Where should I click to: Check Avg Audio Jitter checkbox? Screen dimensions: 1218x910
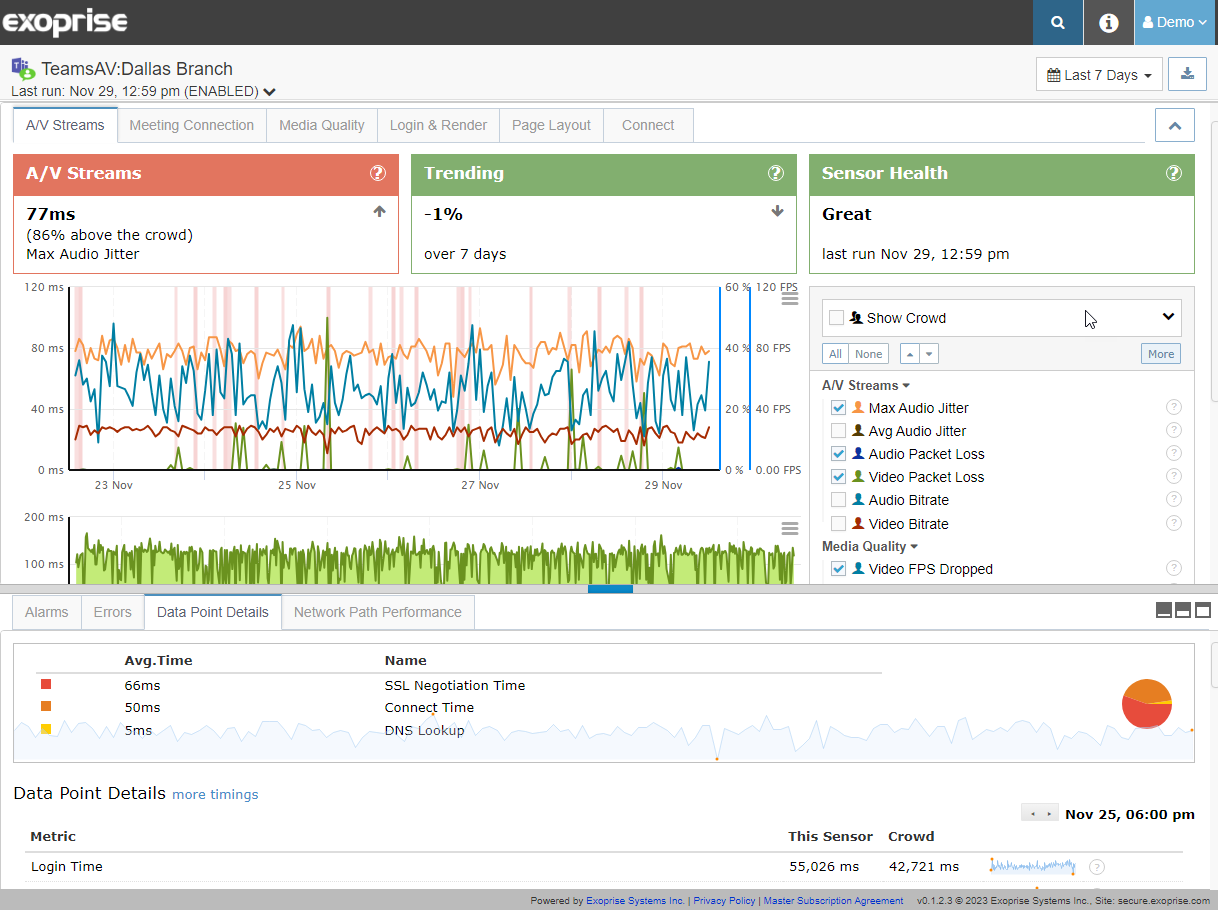pos(839,431)
